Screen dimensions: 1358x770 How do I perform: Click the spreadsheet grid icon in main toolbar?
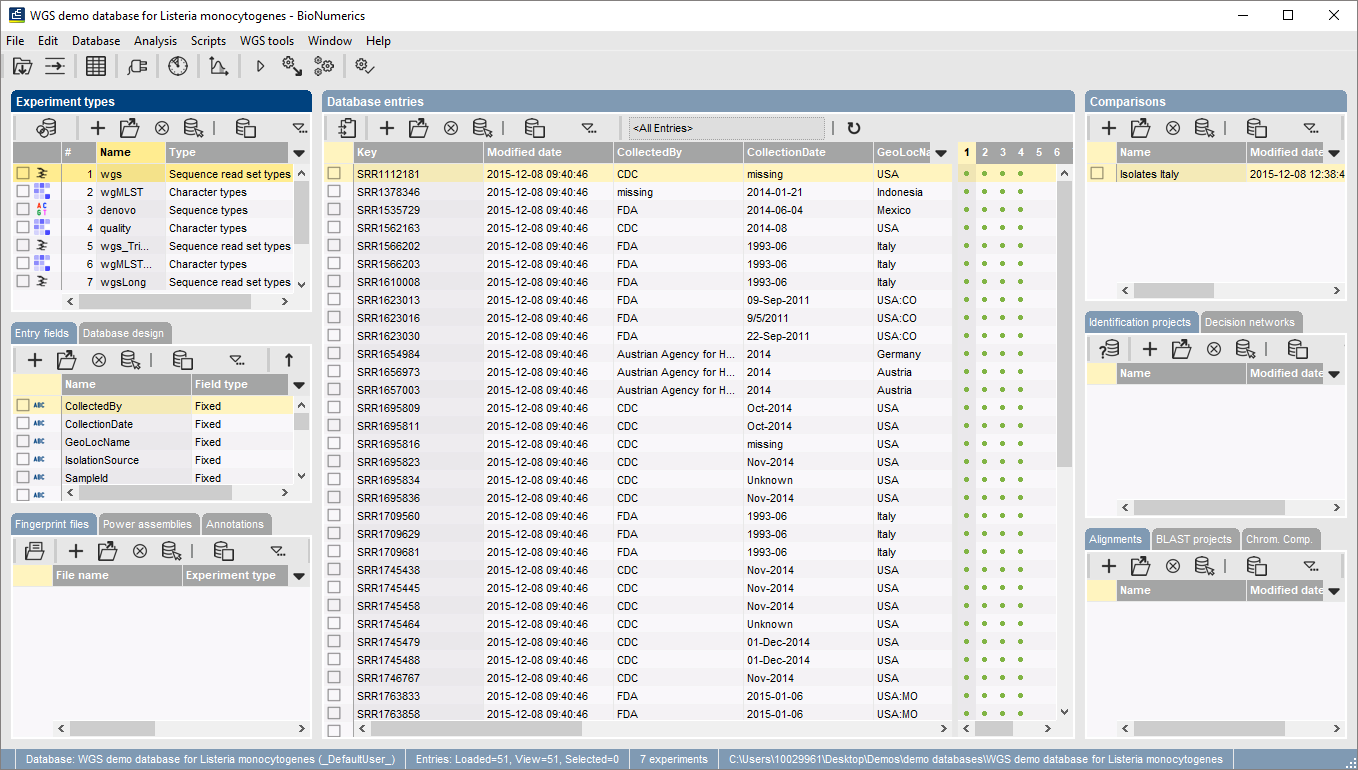[x=96, y=66]
